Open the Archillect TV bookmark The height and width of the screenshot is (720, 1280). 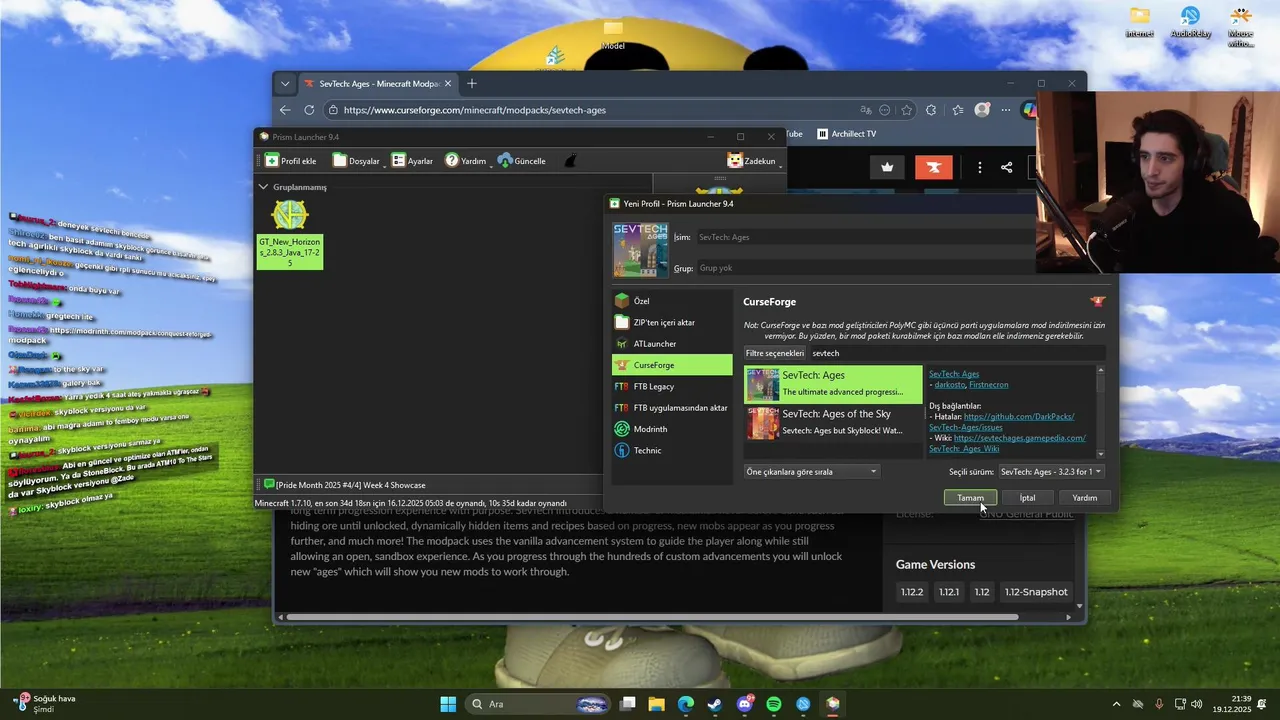coord(846,134)
